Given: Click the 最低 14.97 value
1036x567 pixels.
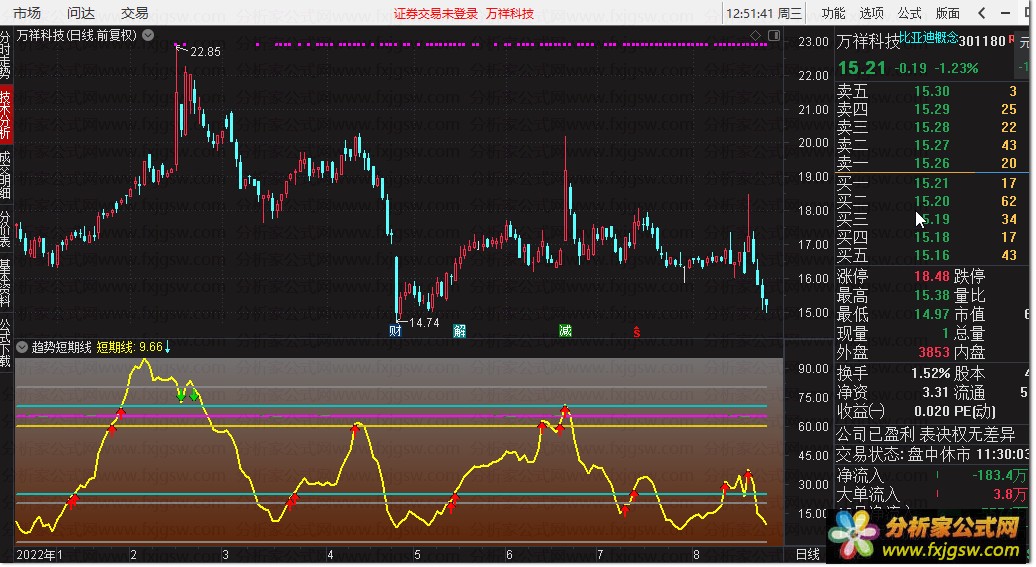Looking at the screenshot, I should pyautogui.click(x=932, y=315).
